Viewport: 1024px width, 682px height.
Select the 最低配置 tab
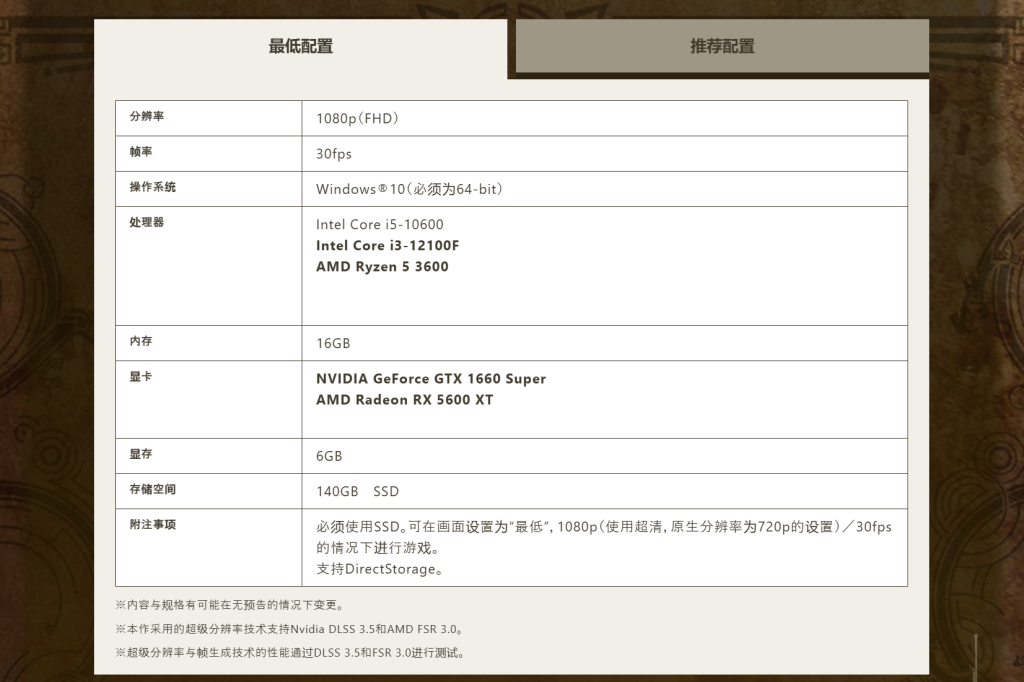click(300, 46)
